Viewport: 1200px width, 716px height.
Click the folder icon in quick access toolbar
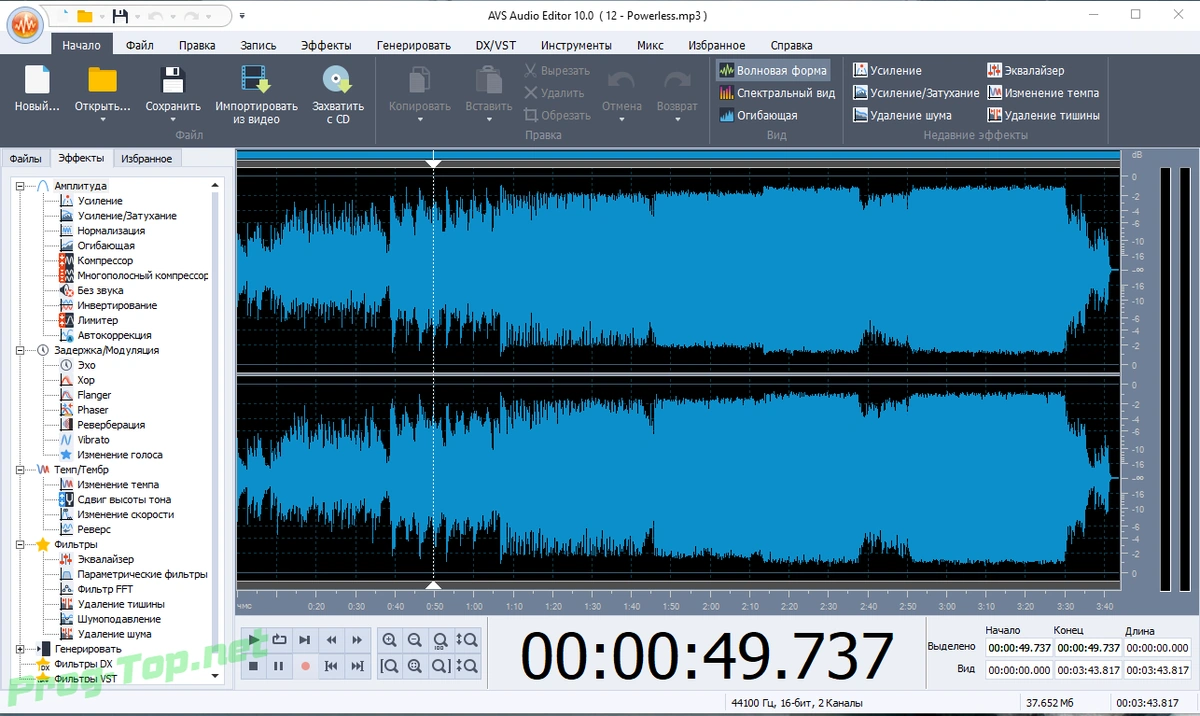[85, 16]
